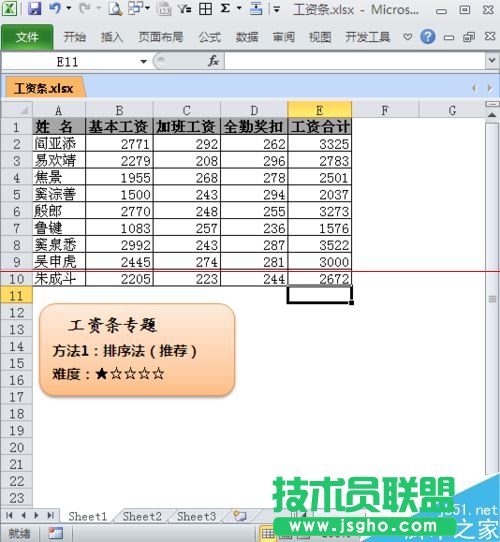
Task: Switch to the 开发工具 ribbon tab
Action: pyautogui.click(x=368, y=37)
